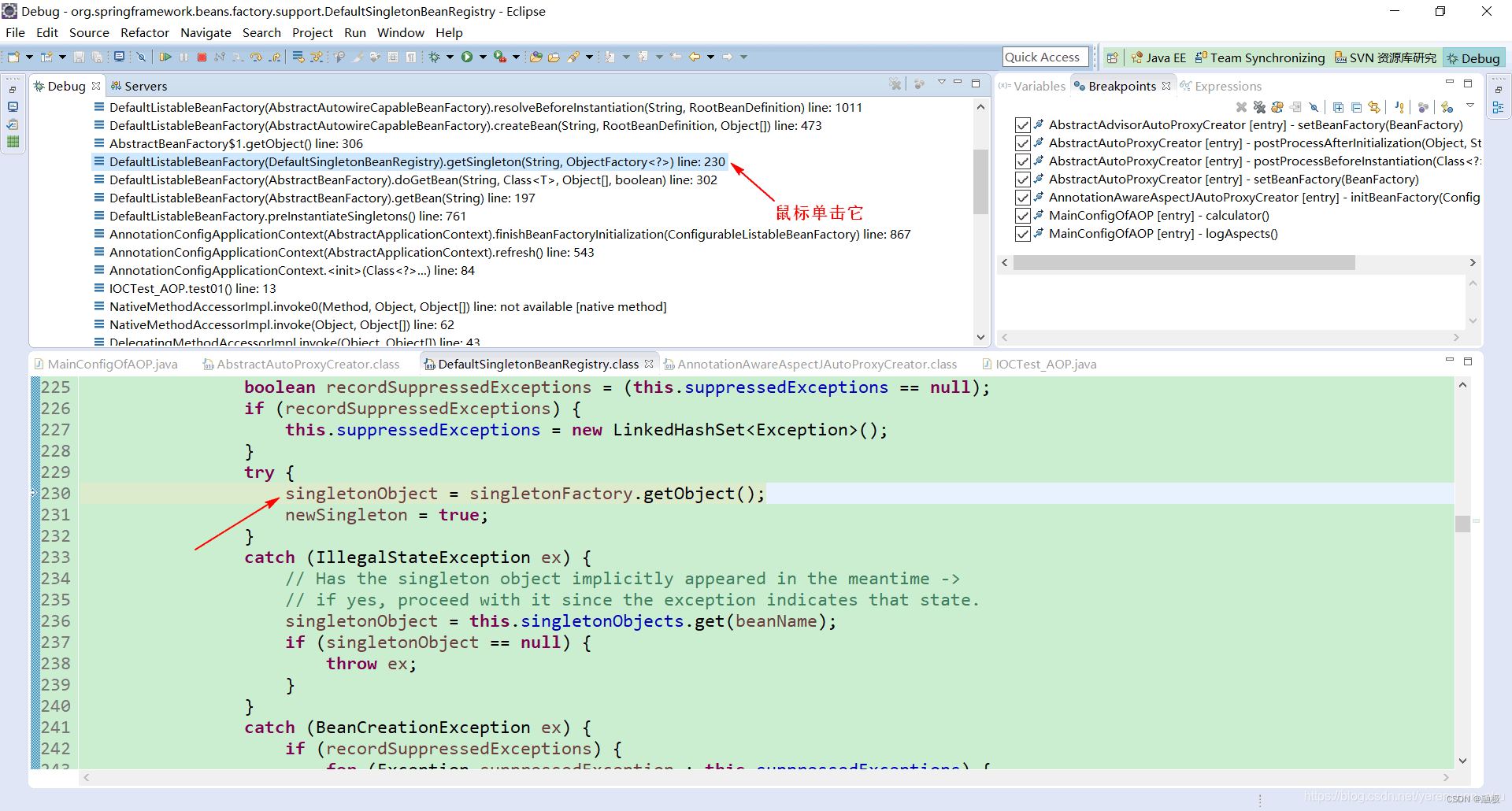
Task: Click the Quick Access field
Action: (1045, 57)
